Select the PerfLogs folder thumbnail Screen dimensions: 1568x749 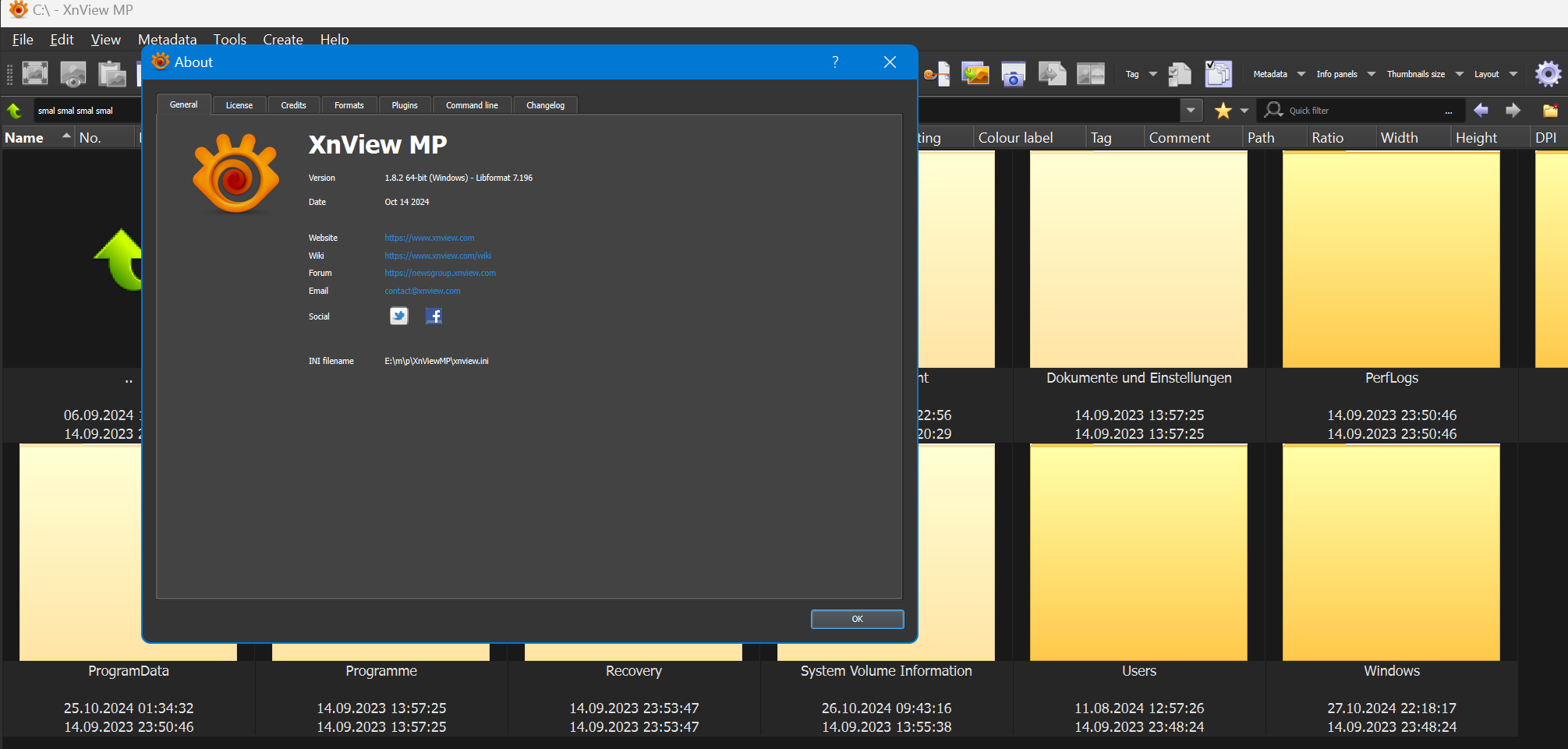click(1391, 260)
